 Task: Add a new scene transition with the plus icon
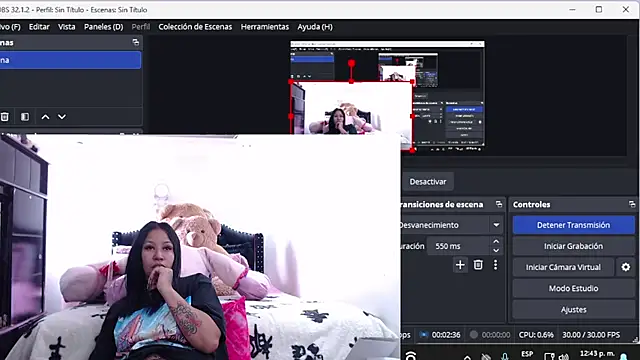point(460,265)
